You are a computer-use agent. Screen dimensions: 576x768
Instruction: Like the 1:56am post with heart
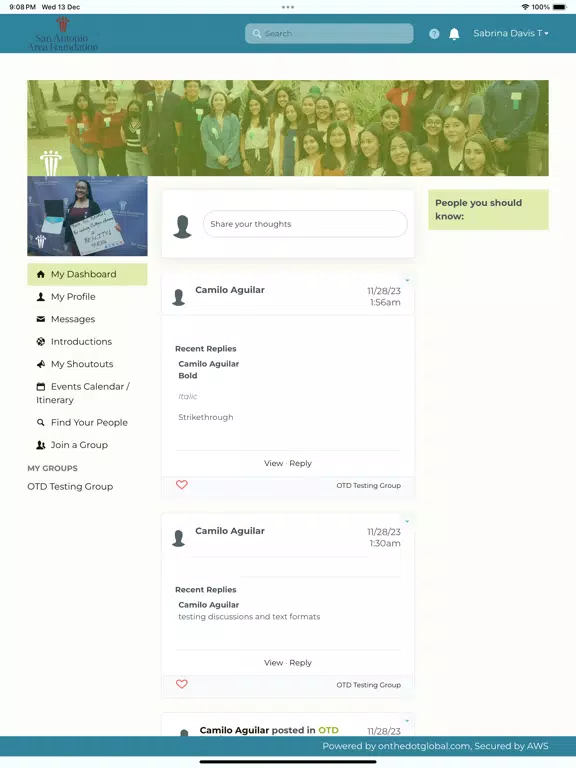[182, 484]
